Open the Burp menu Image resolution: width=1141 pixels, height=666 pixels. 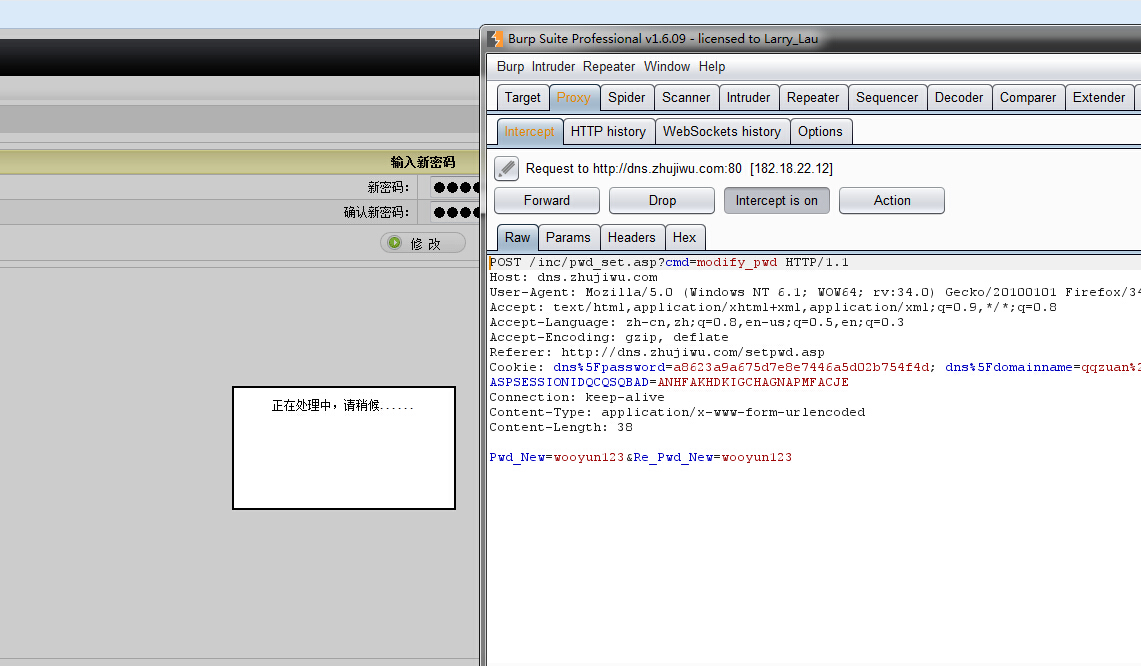[x=510, y=66]
